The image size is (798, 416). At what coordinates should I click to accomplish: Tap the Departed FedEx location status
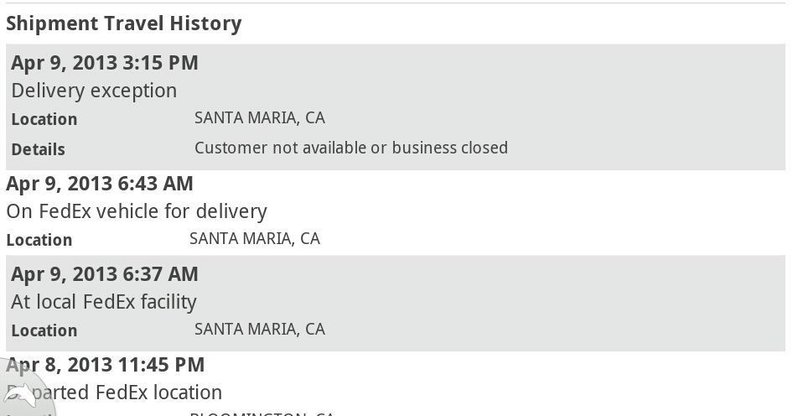click(x=114, y=393)
